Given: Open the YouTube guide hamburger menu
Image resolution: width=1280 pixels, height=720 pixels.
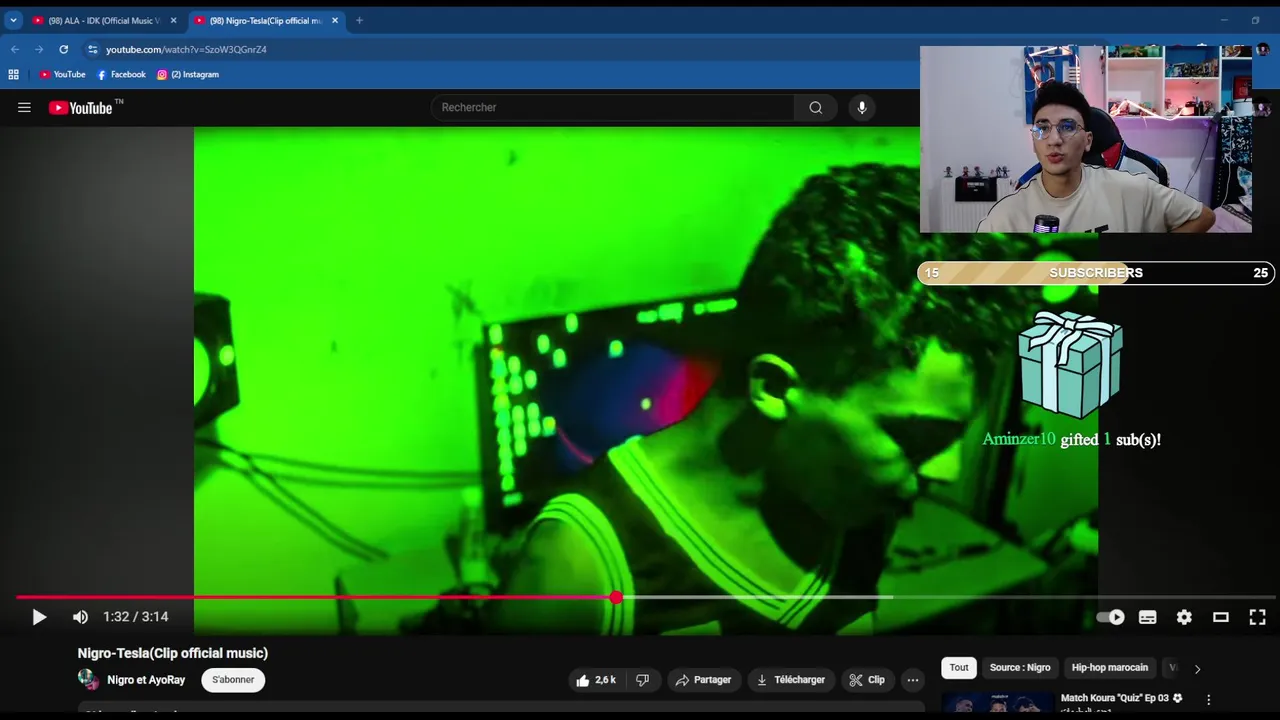Looking at the screenshot, I should click(x=24, y=108).
